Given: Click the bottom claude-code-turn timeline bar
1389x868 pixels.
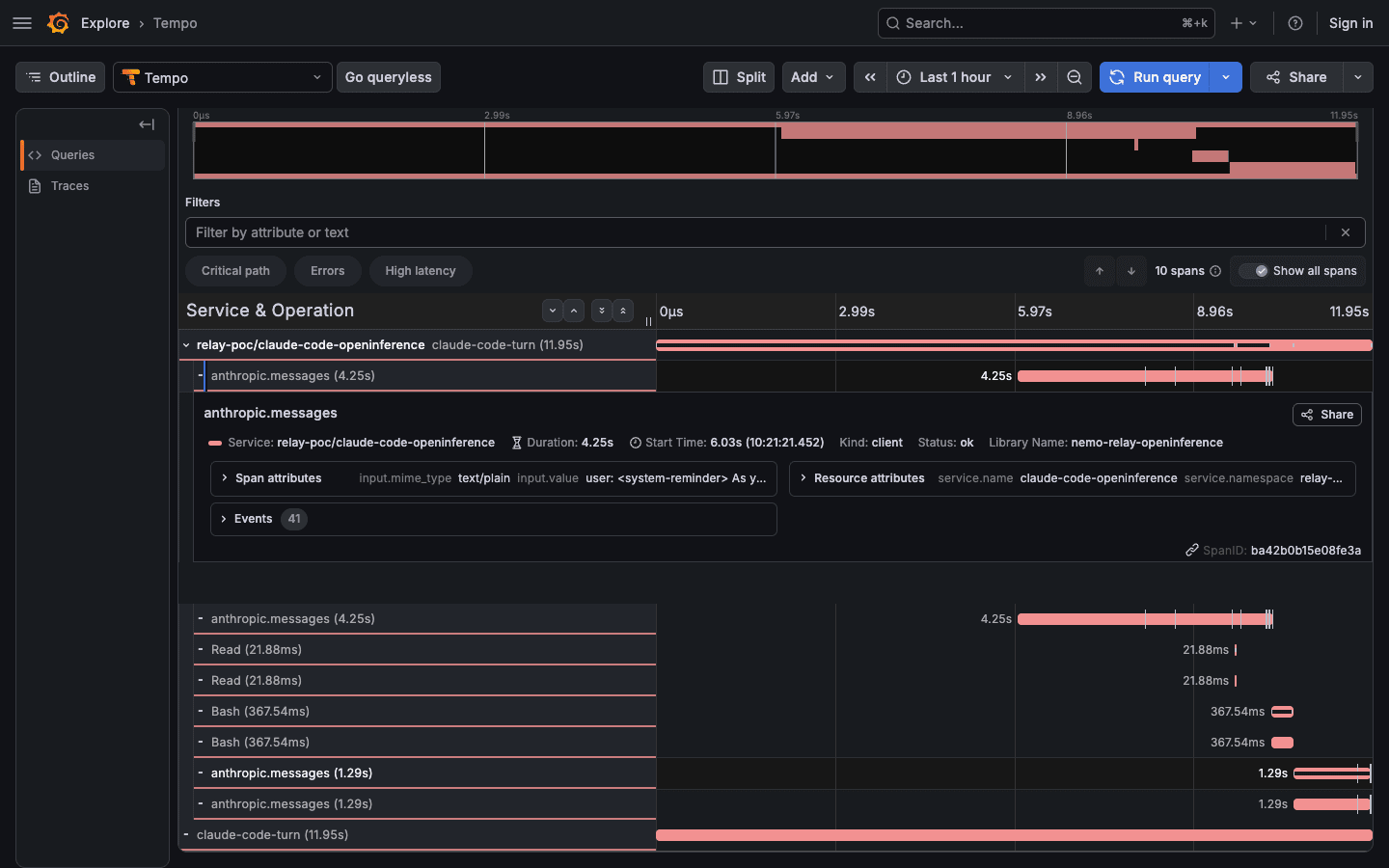Looking at the screenshot, I should (x=1014, y=835).
